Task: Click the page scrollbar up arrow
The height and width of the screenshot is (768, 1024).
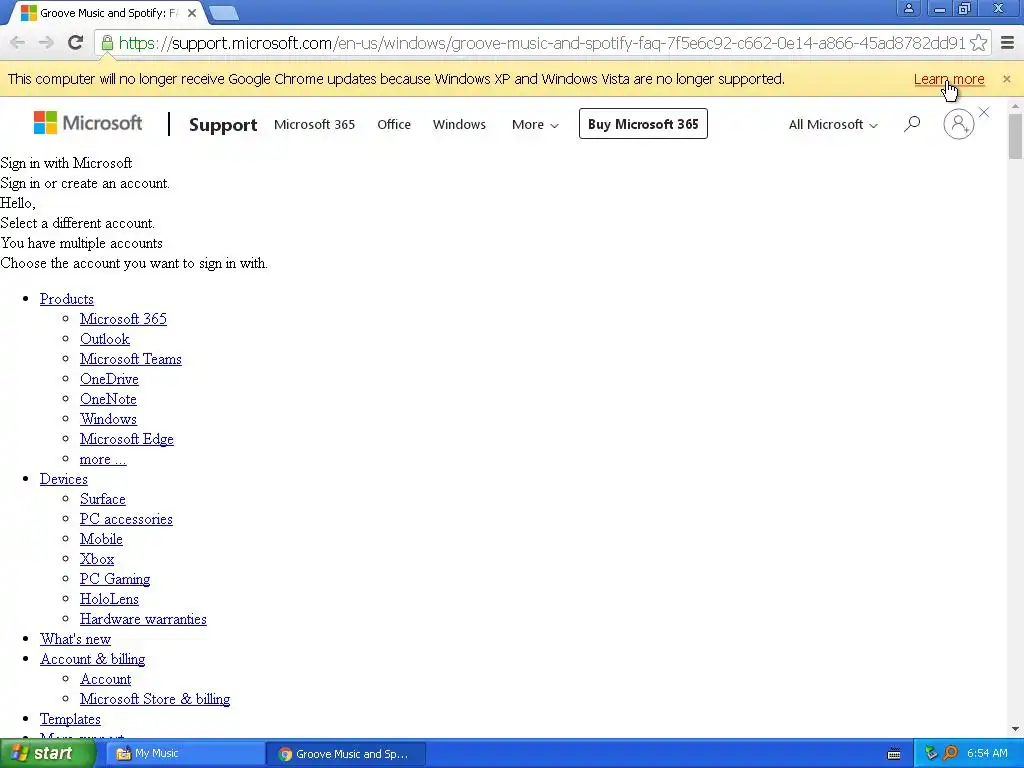Action: [1016, 106]
